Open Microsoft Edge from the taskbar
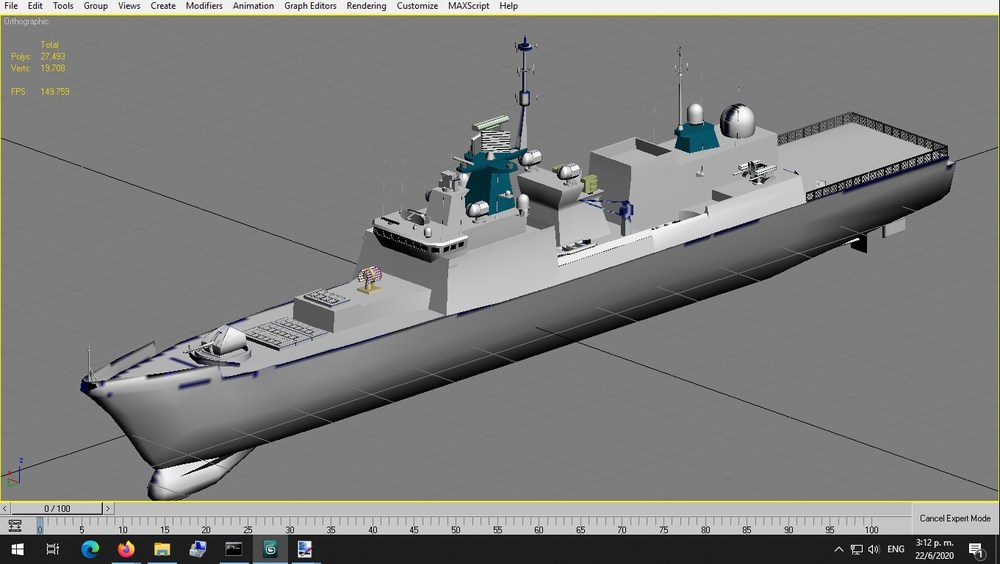This screenshot has height=564, width=1000. tap(90, 549)
